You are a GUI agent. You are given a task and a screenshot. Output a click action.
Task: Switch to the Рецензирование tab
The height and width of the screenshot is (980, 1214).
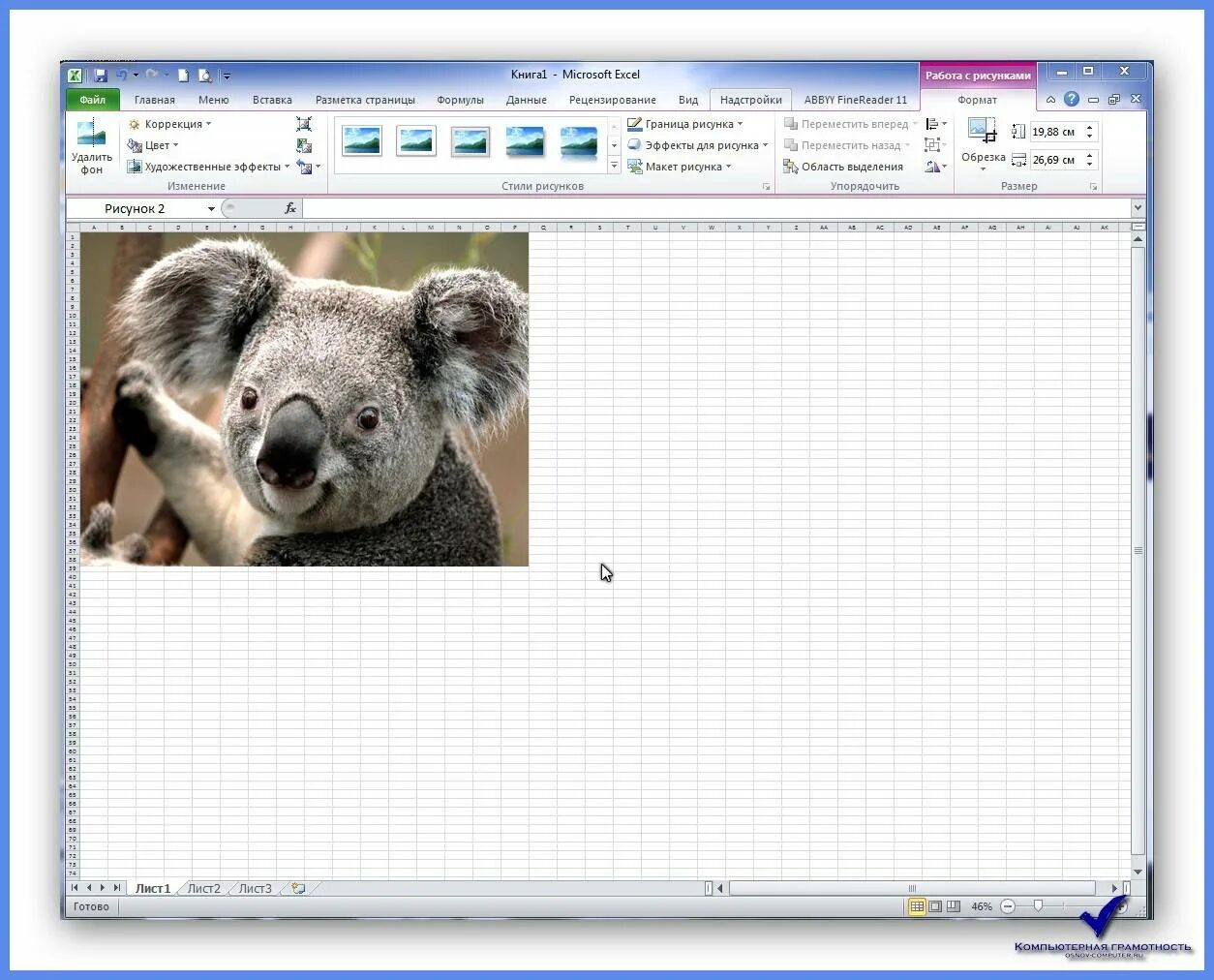[x=613, y=100]
